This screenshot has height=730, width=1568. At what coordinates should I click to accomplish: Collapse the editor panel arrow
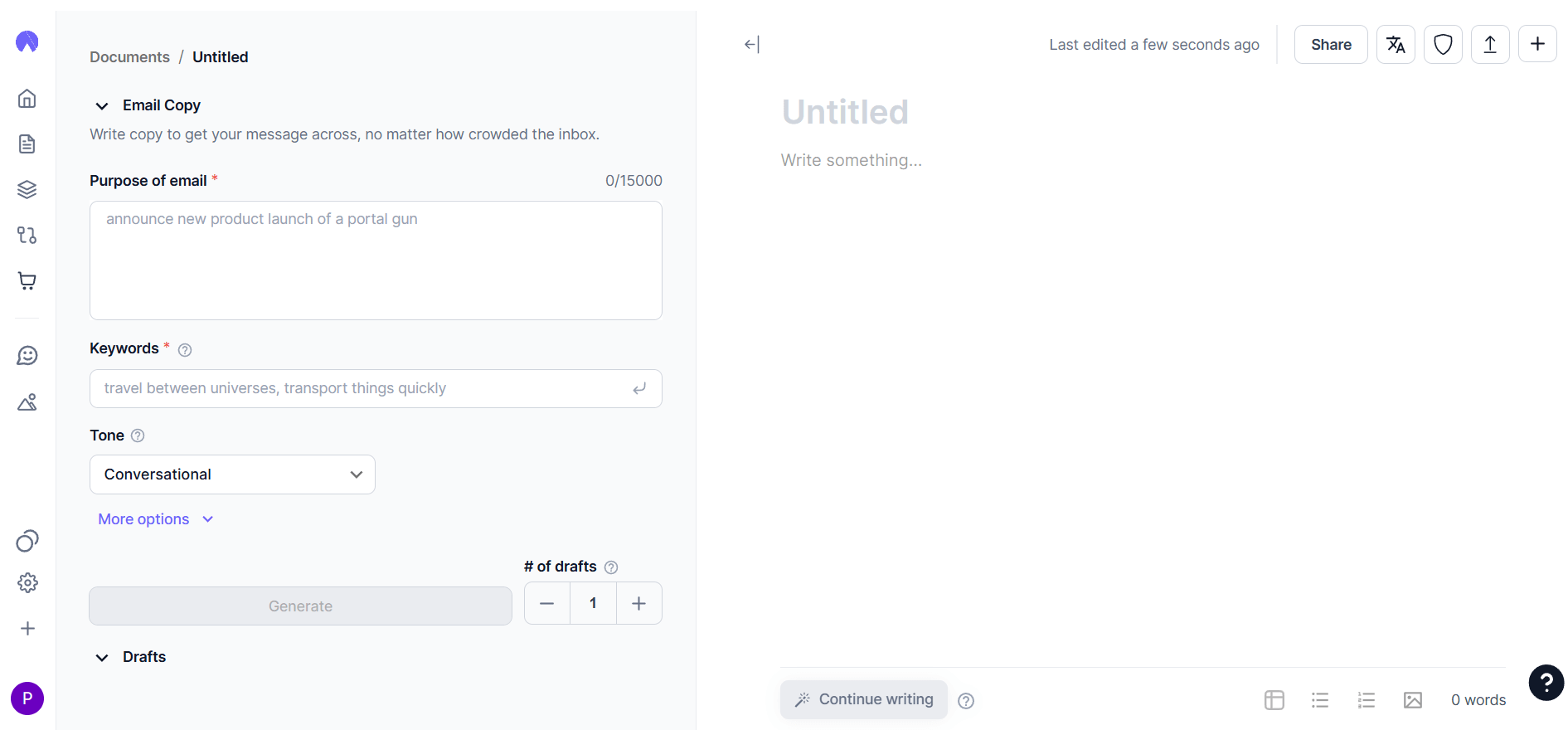pyautogui.click(x=752, y=45)
